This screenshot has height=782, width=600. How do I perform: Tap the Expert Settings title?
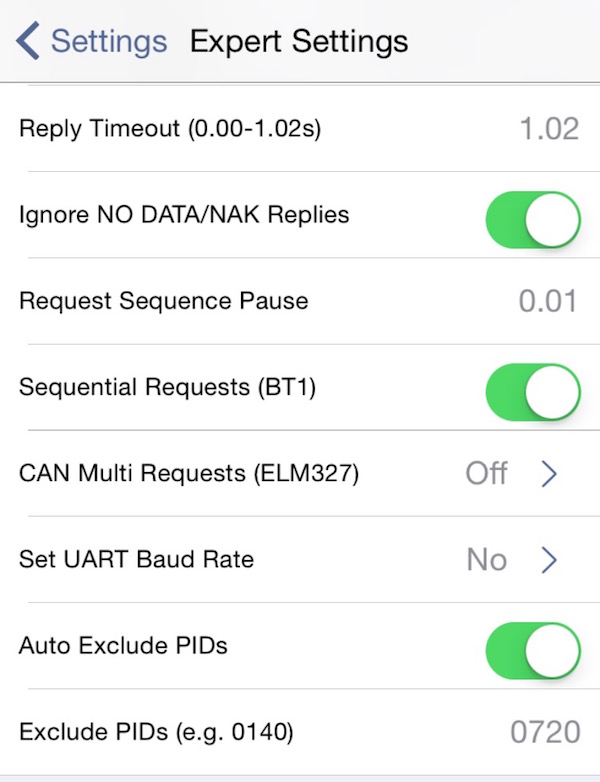pyautogui.click(x=299, y=41)
